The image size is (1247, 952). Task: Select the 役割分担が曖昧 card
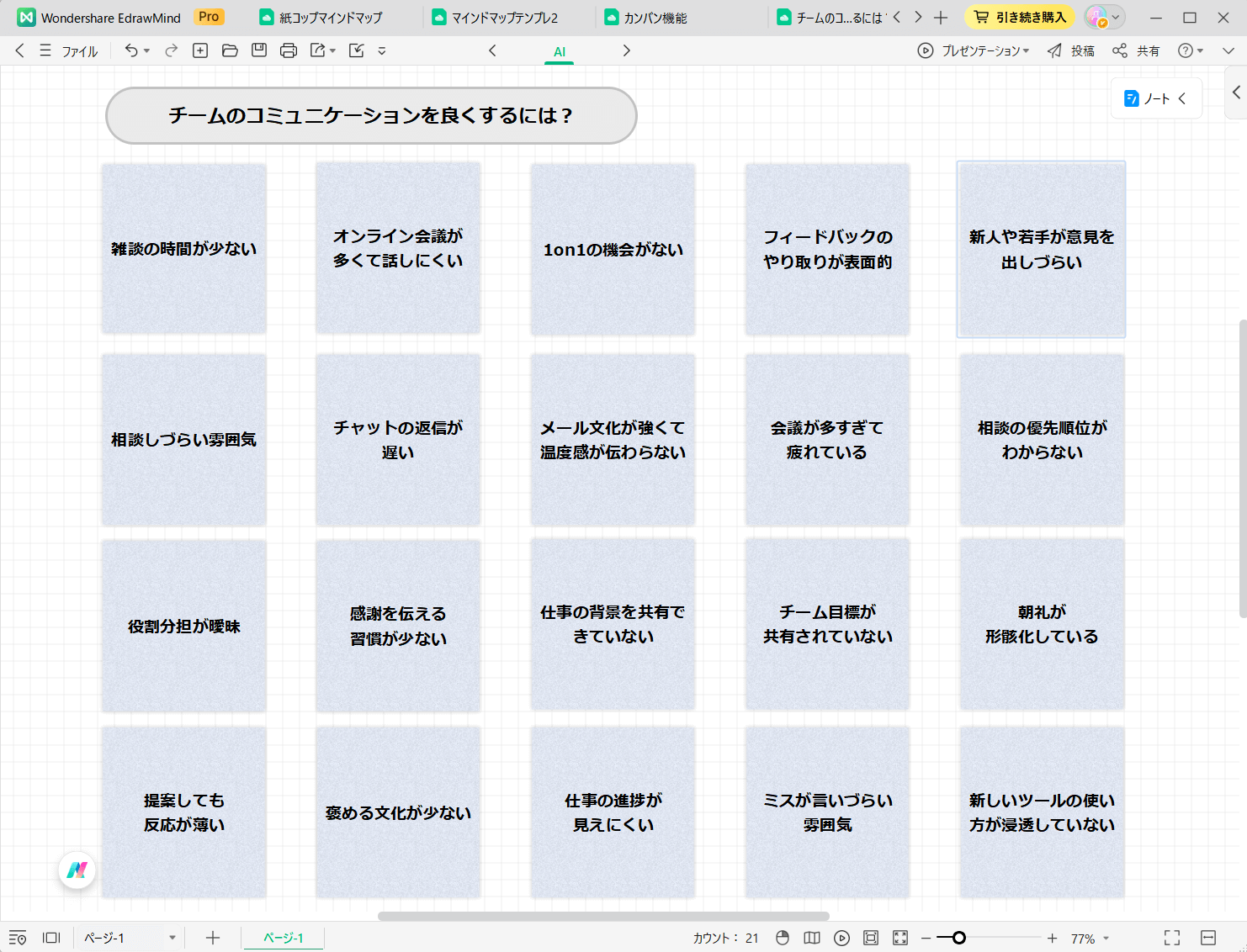(x=184, y=626)
